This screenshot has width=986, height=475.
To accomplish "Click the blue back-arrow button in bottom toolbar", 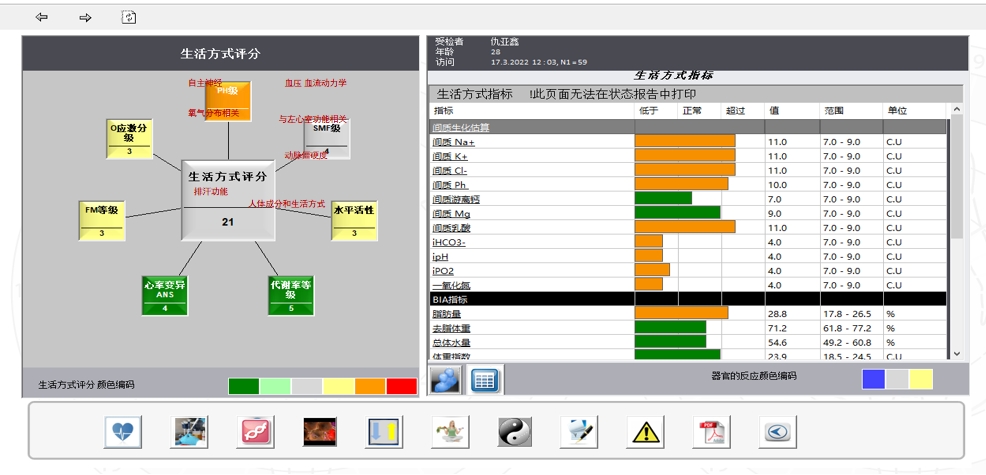I will (777, 432).
